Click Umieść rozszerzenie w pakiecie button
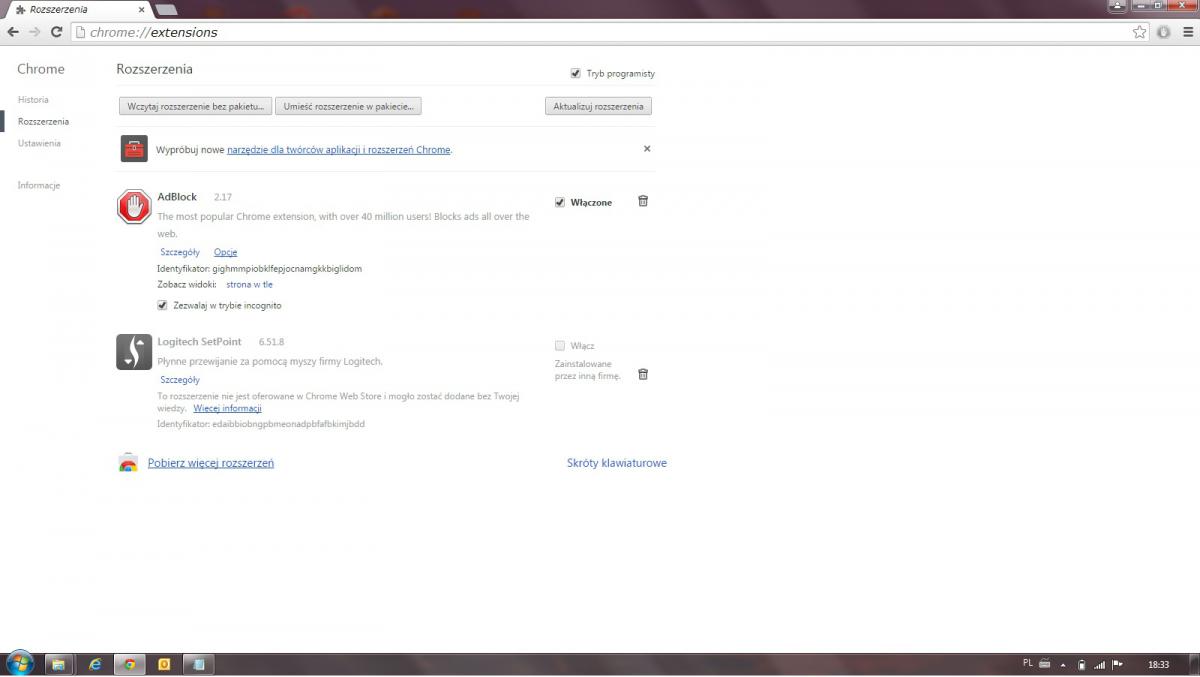1200x677 pixels. pos(348,106)
